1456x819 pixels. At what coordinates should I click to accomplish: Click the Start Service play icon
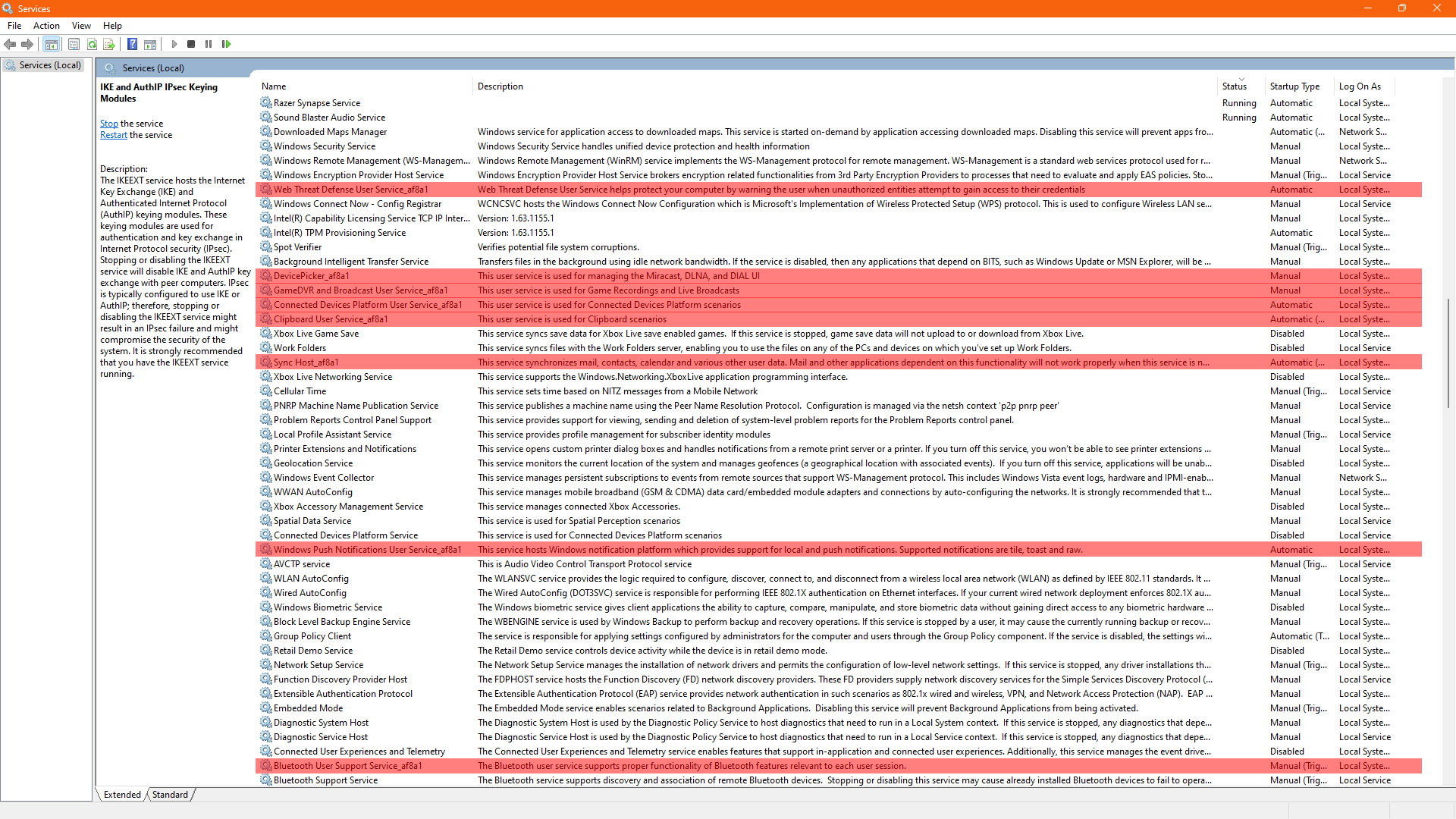click(x=174, y=44)
